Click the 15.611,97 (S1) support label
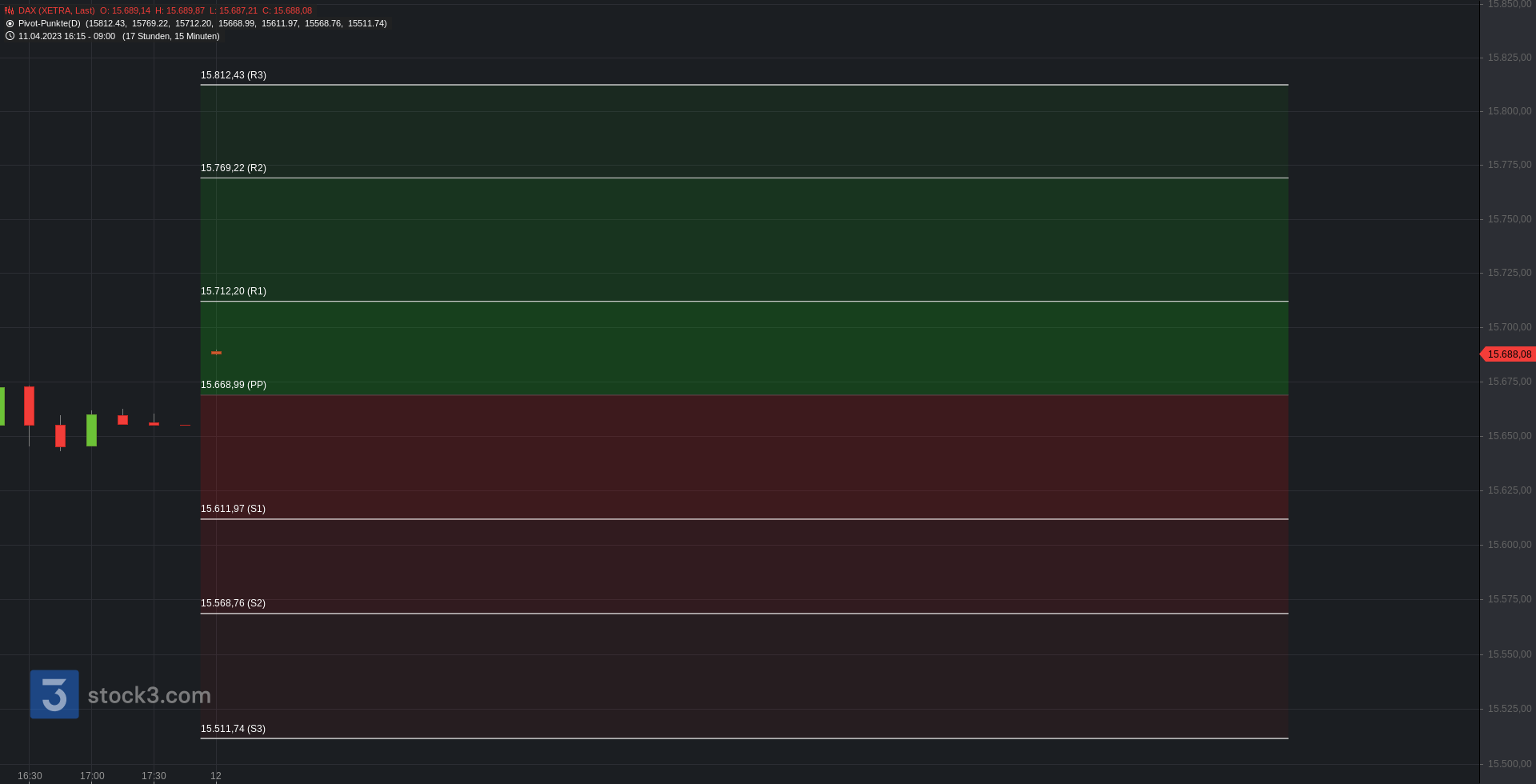The height and width of the screenshot is (784, 1536). [233, 509]
